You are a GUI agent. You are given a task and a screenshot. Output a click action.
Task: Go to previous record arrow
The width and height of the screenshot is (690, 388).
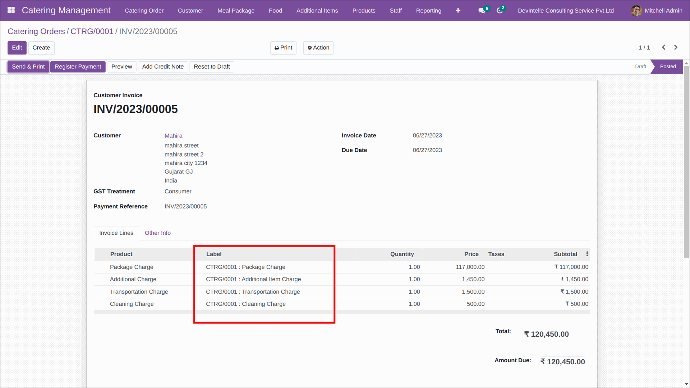(x=664, y=48)
